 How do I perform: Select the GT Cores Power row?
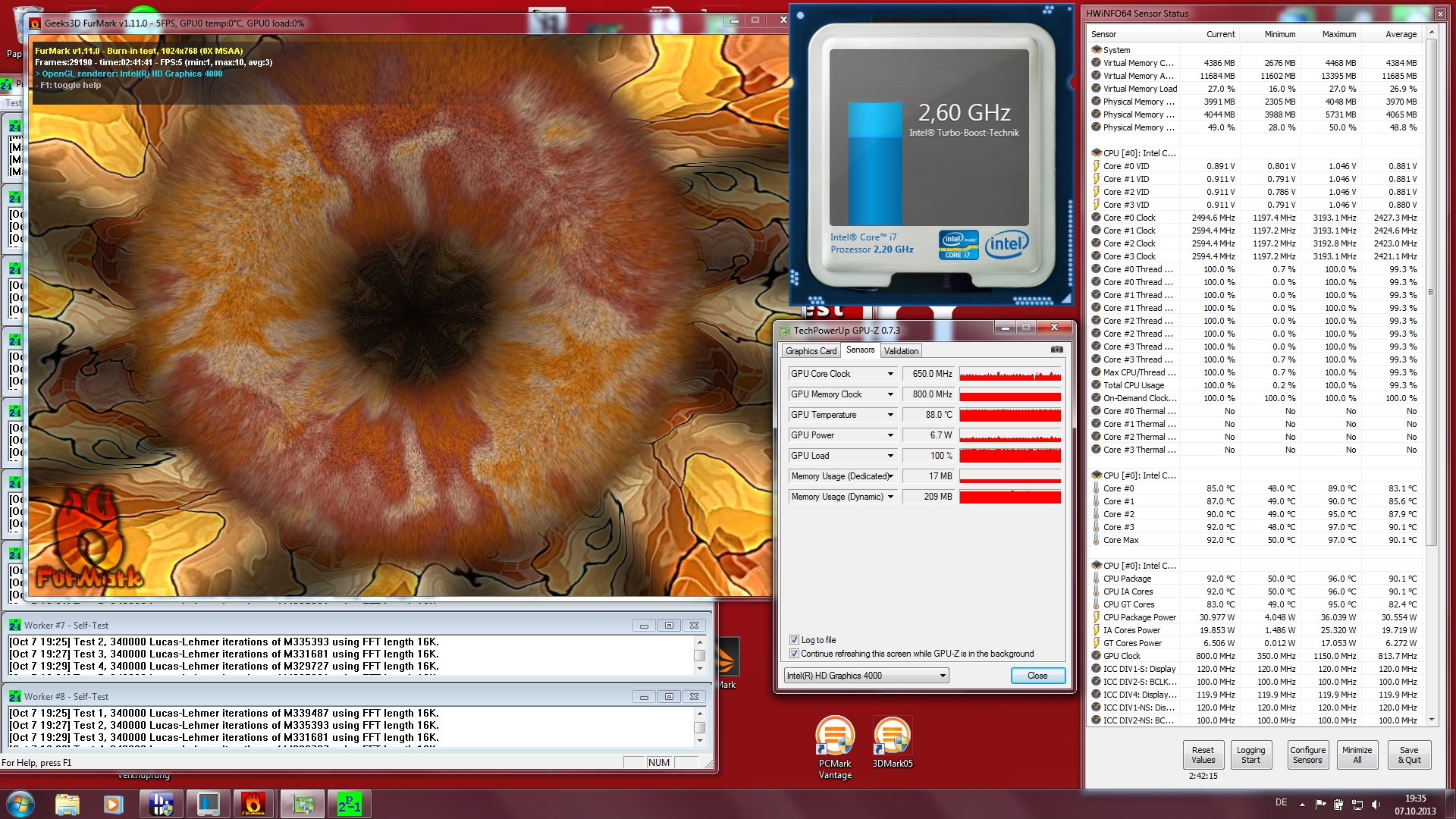1254,643
